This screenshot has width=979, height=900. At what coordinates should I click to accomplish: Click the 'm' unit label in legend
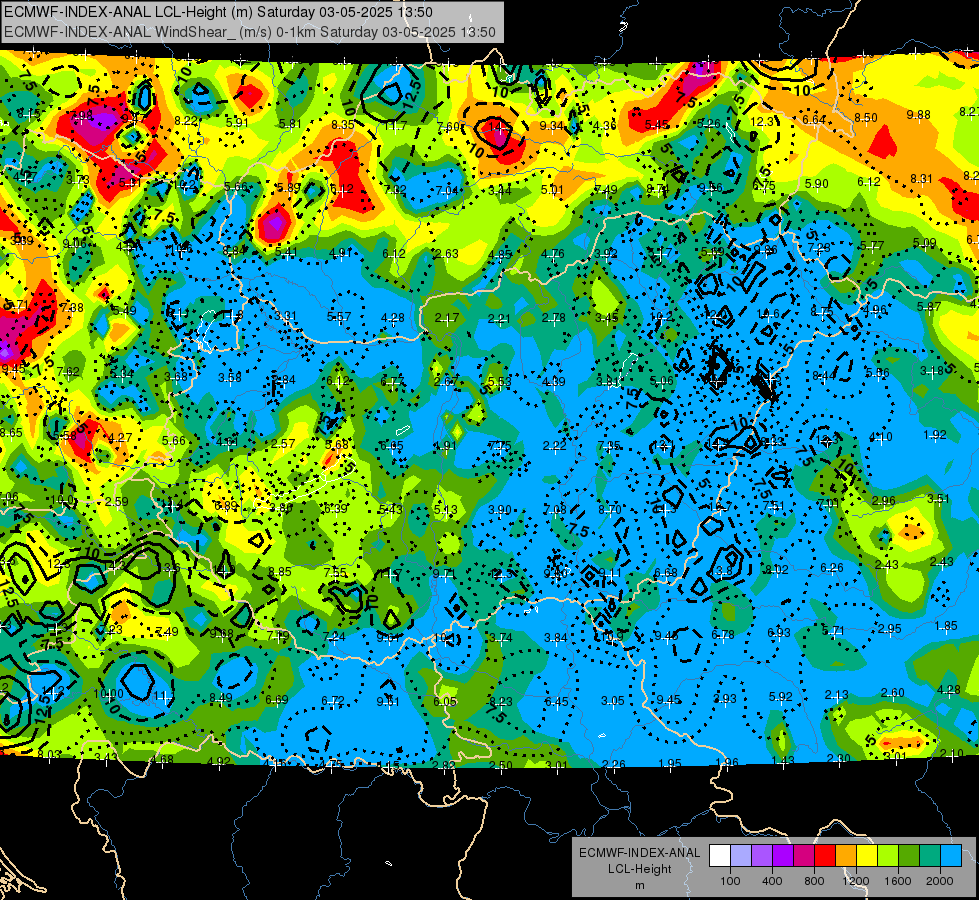(639, 886)
